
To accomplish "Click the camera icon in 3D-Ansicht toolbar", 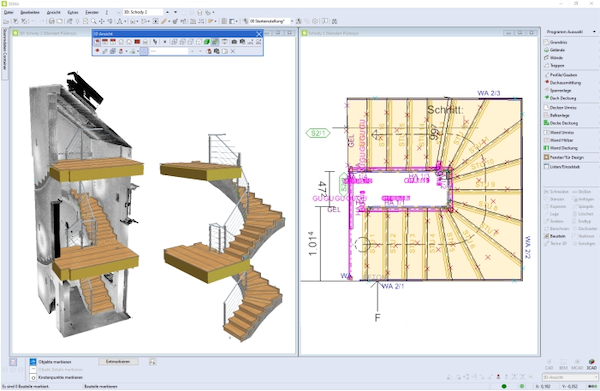I will pyautogui.click(x=234, y=42).
